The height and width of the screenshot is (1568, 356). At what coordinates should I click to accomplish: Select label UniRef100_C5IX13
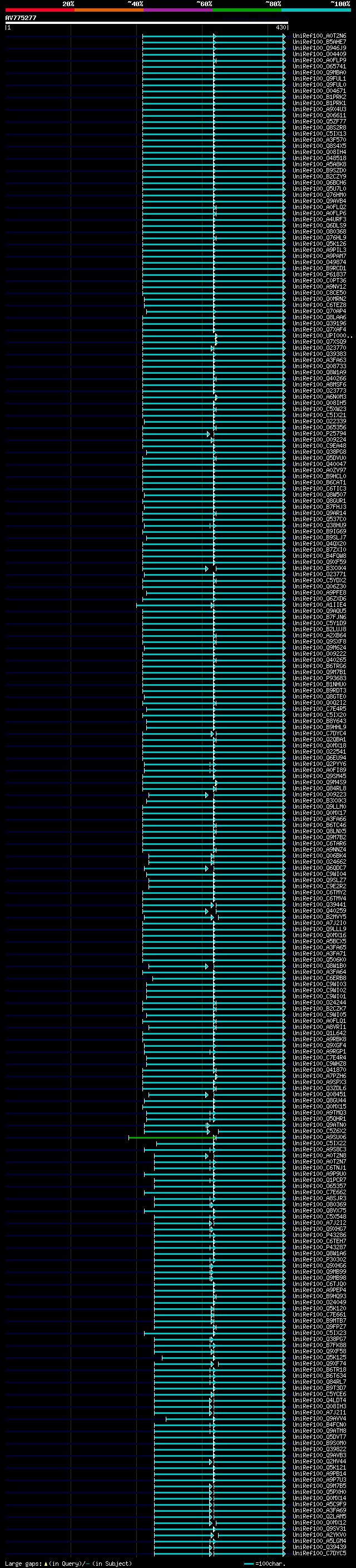pyautogui.click(x=319, y=134)
